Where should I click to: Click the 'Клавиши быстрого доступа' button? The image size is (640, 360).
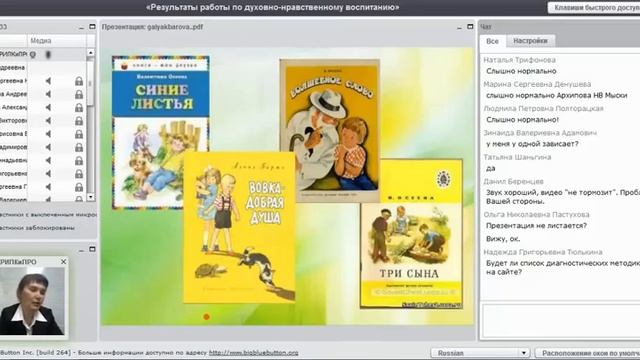click(594, 7)
